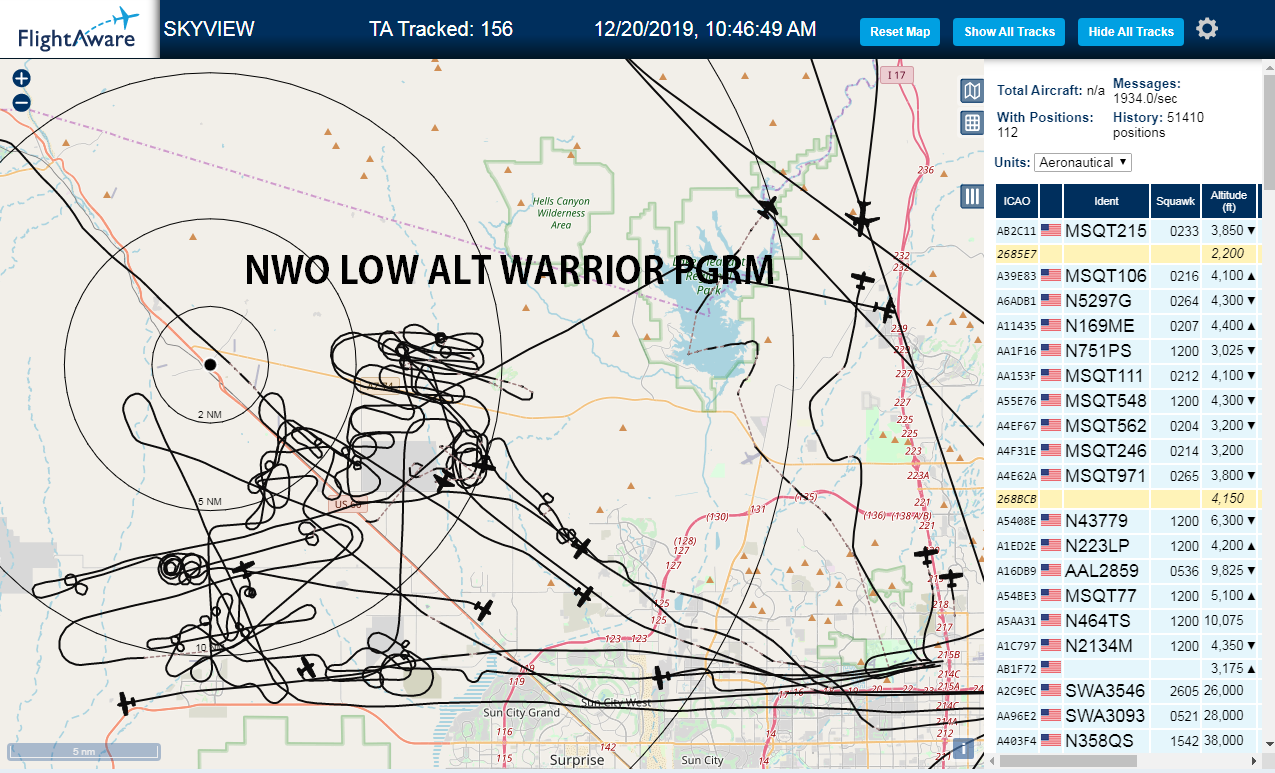Click the 268BCB ICAO row
Screen dimensions: 1275x773
[1127, 497]
